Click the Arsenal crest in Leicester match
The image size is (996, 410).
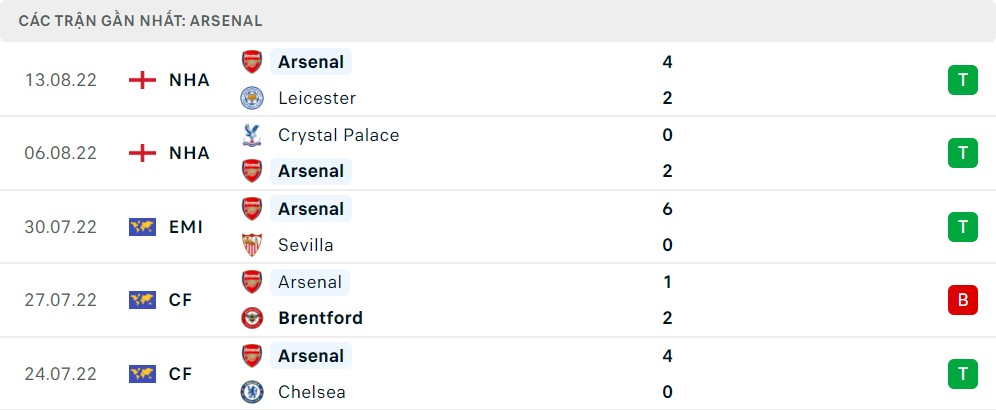[x=252, y=62]
